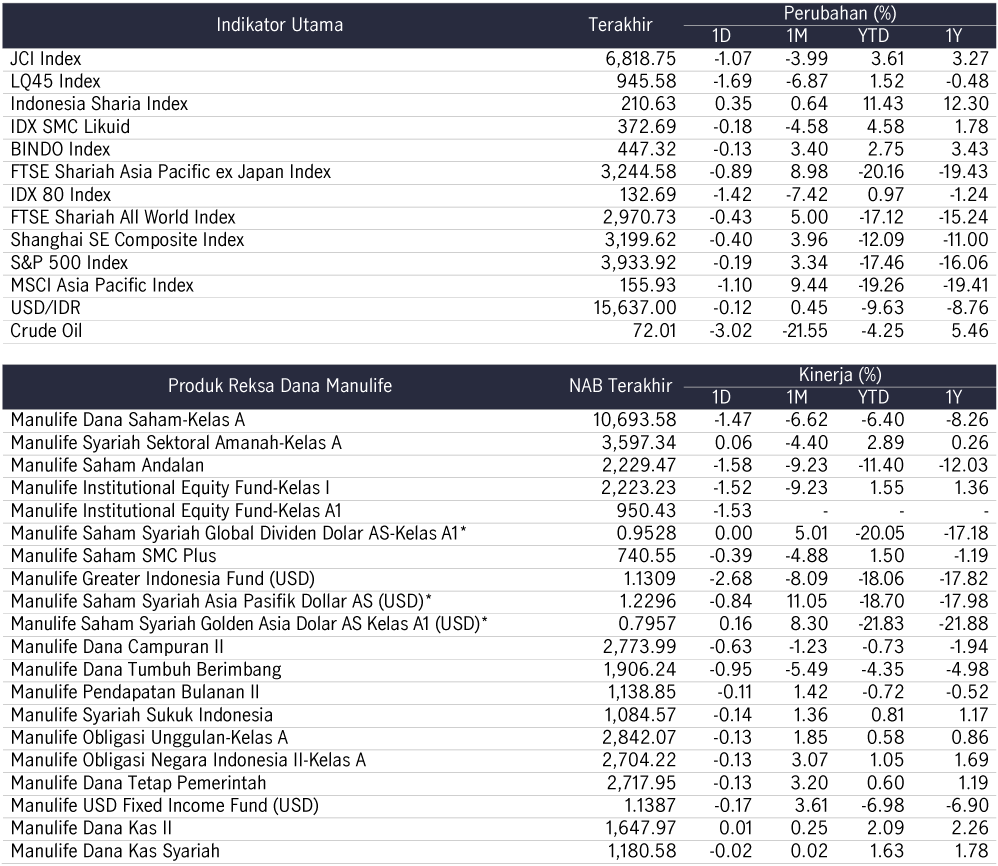The height and width of the screenshot is (866, 998).
Task: Click 'Manulife Dana Saham-Kelas A' fund name
Action: click(x=128, y=421)
